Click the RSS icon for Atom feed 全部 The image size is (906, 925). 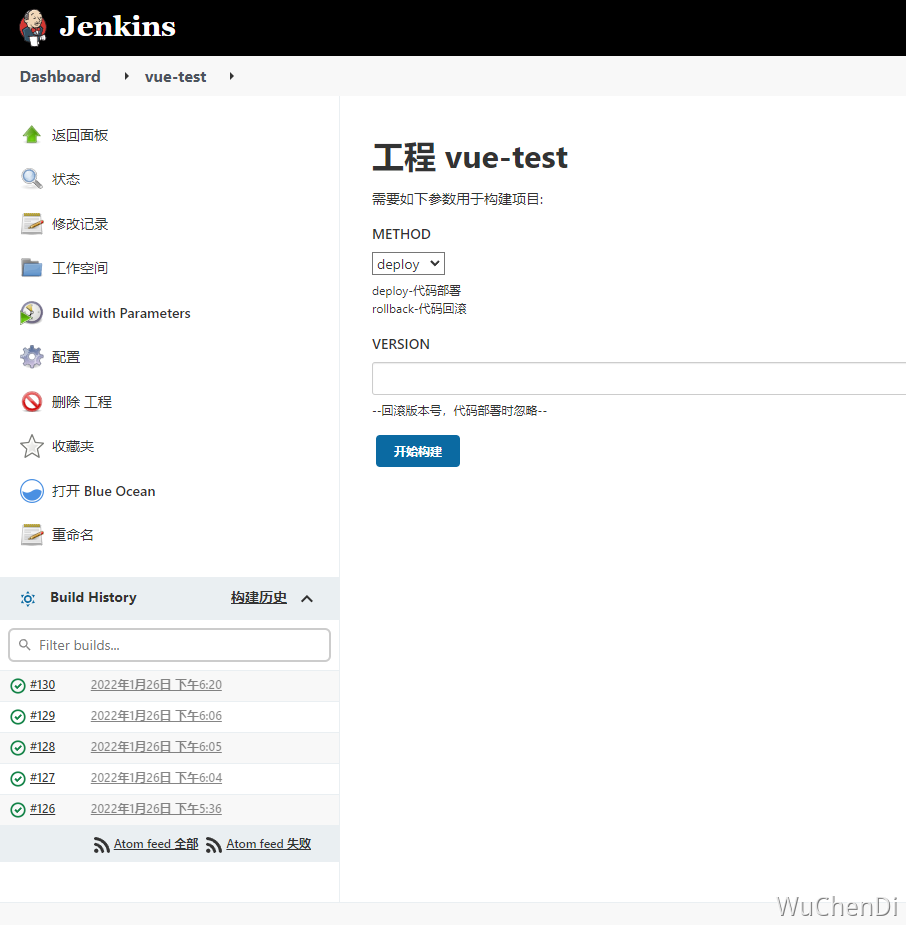tap(101, 845)
